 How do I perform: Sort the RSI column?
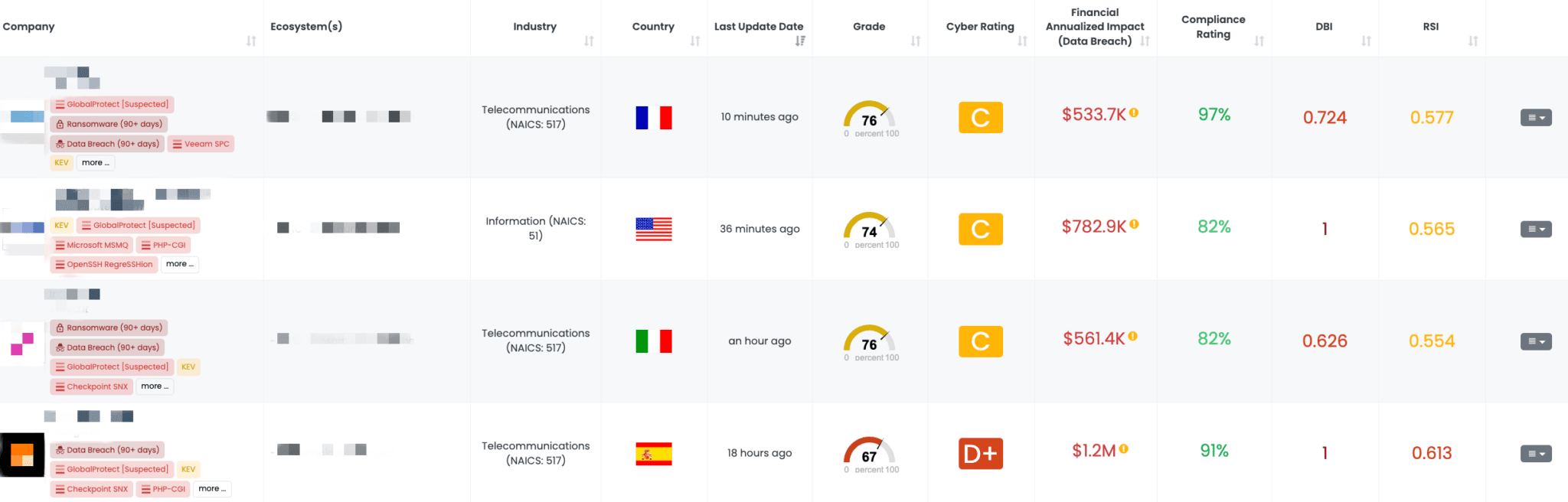[x=1473, y=41]
